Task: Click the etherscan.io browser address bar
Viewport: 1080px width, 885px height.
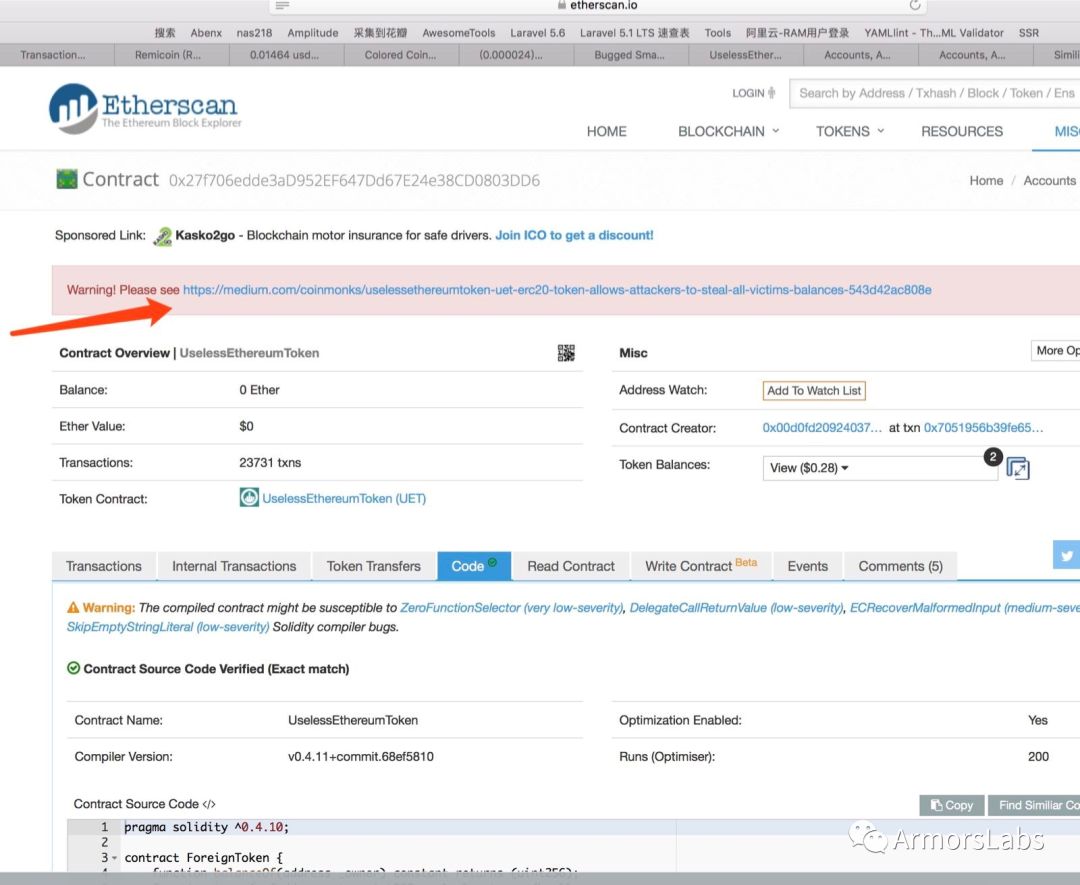Action: [598, 6]
